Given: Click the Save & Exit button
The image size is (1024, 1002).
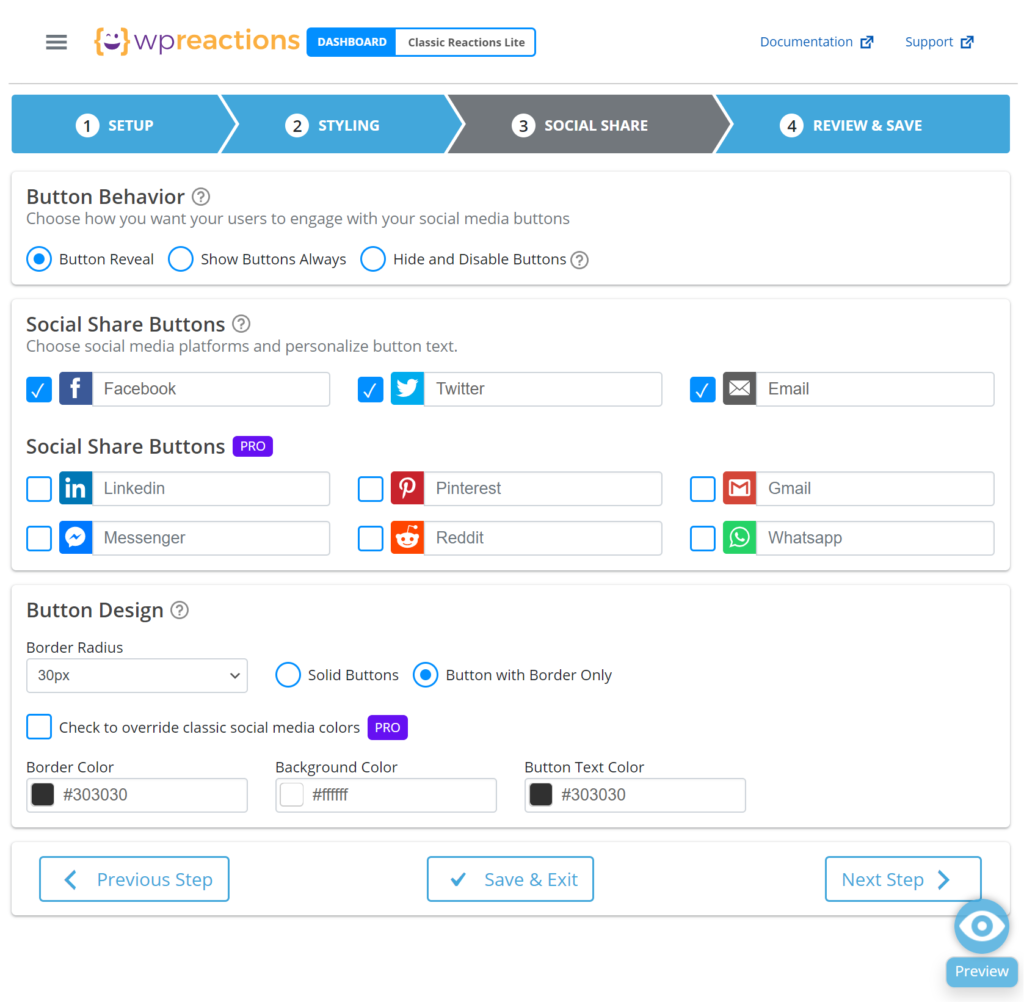Looking at the screenshot, I should pos(511,879).
